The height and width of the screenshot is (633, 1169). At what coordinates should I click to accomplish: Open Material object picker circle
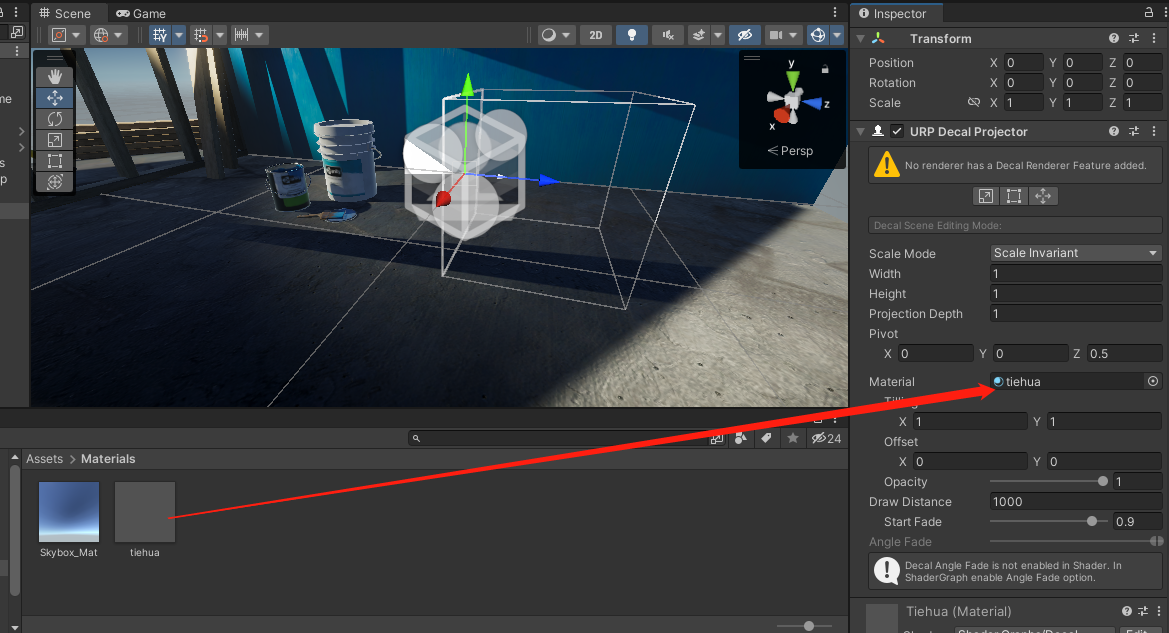click(1153, 381)
